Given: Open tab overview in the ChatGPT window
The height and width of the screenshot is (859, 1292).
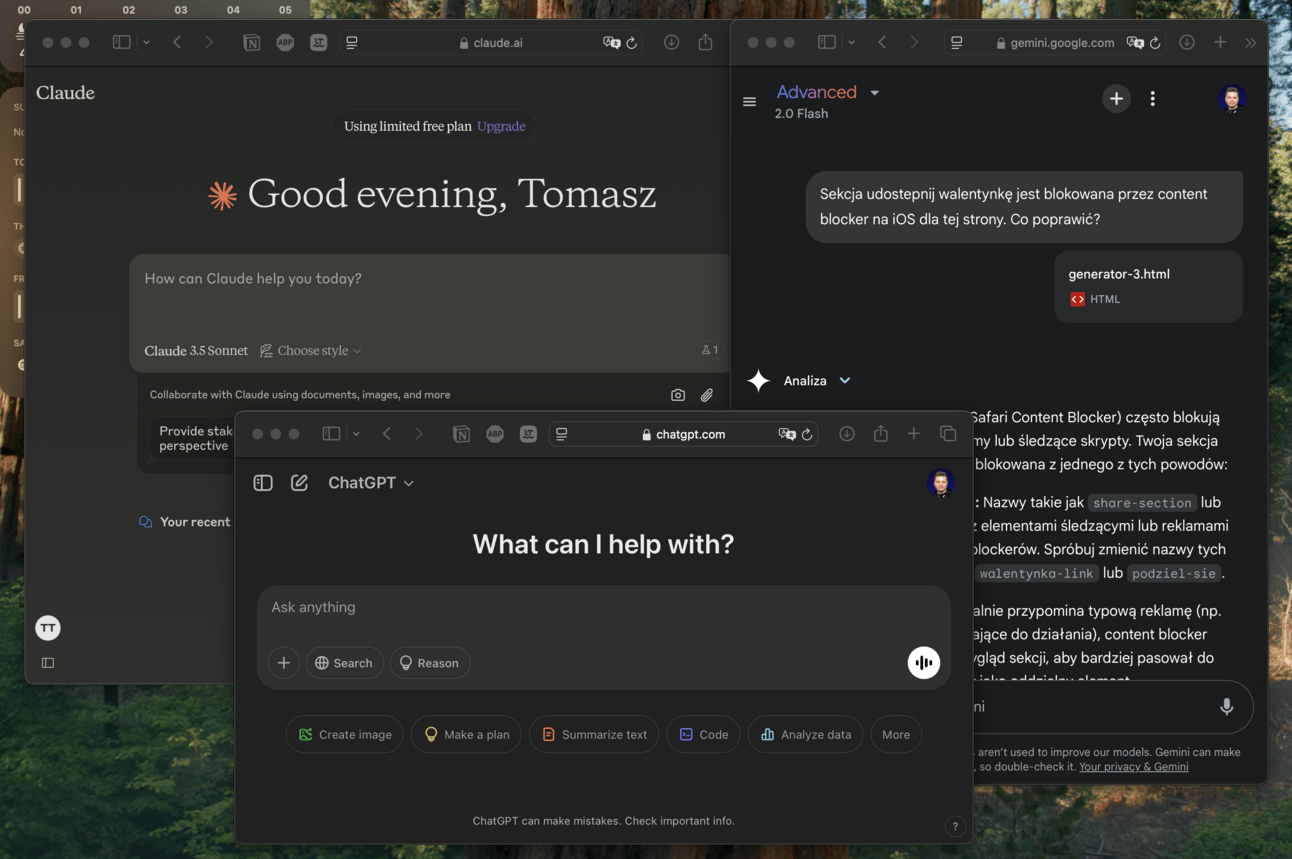Looking at the screenshot, I should [948, 433].
